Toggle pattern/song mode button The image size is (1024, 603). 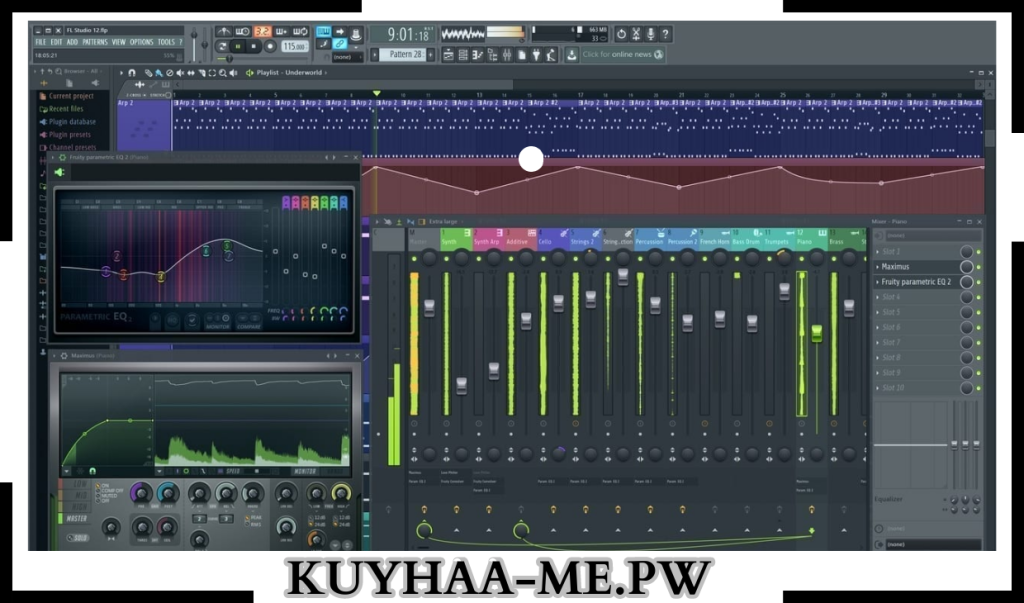[221, 47]
